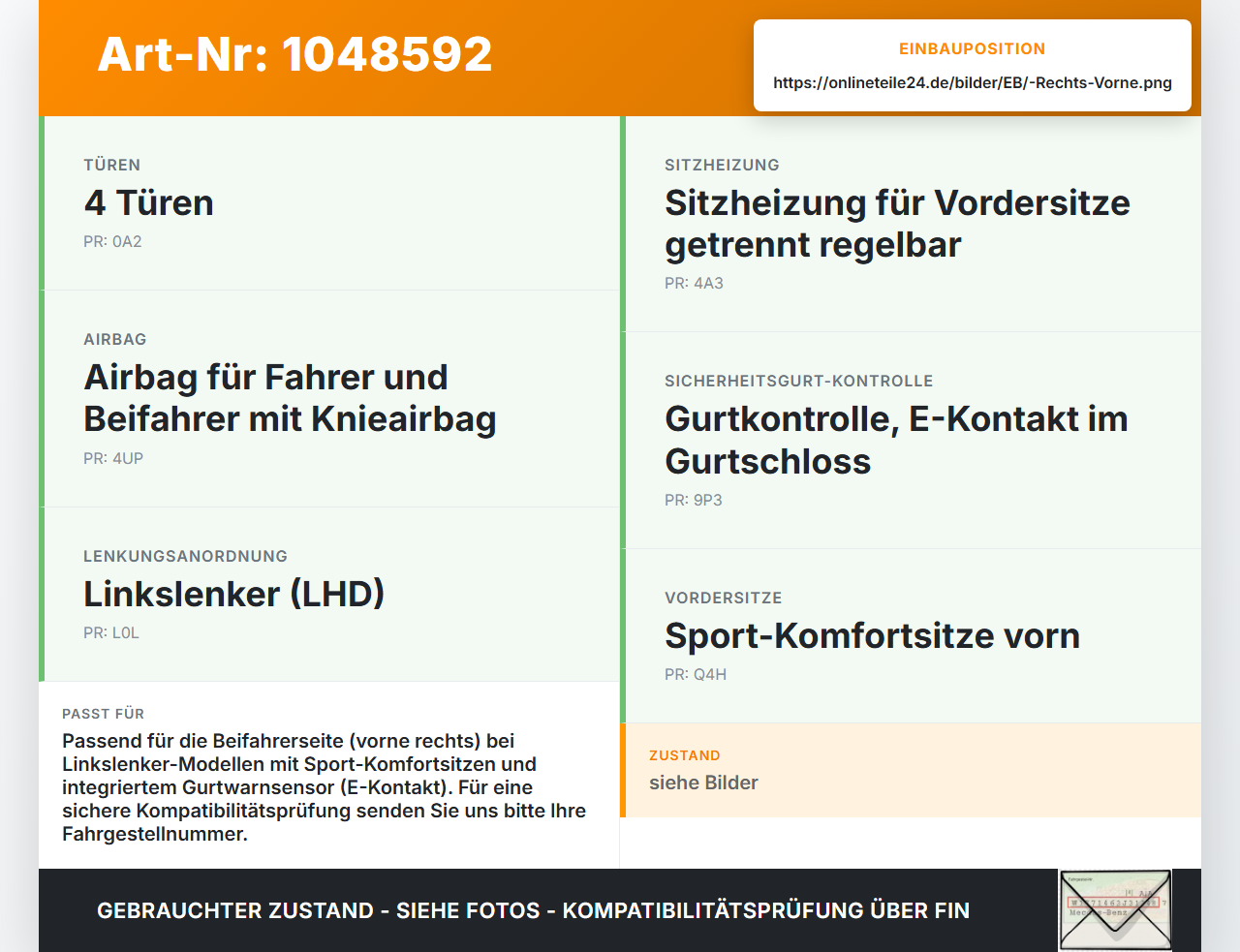Screen dimensions: 1240x952
Task: Click the 'PR: 4A3' code
Action: [694, 283]
